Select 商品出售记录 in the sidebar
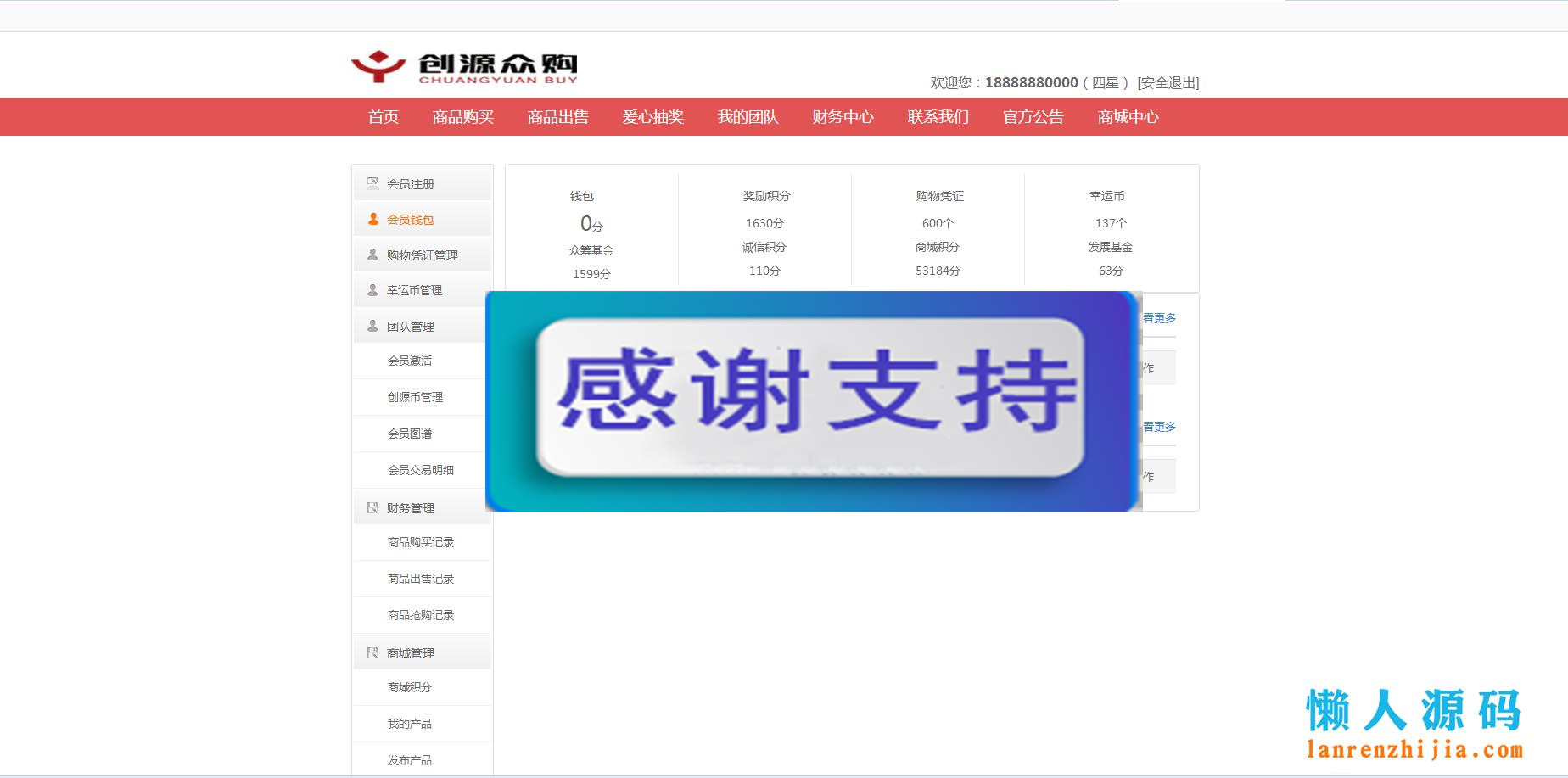This screenshot has width=1568, height=778. point(421,579)
